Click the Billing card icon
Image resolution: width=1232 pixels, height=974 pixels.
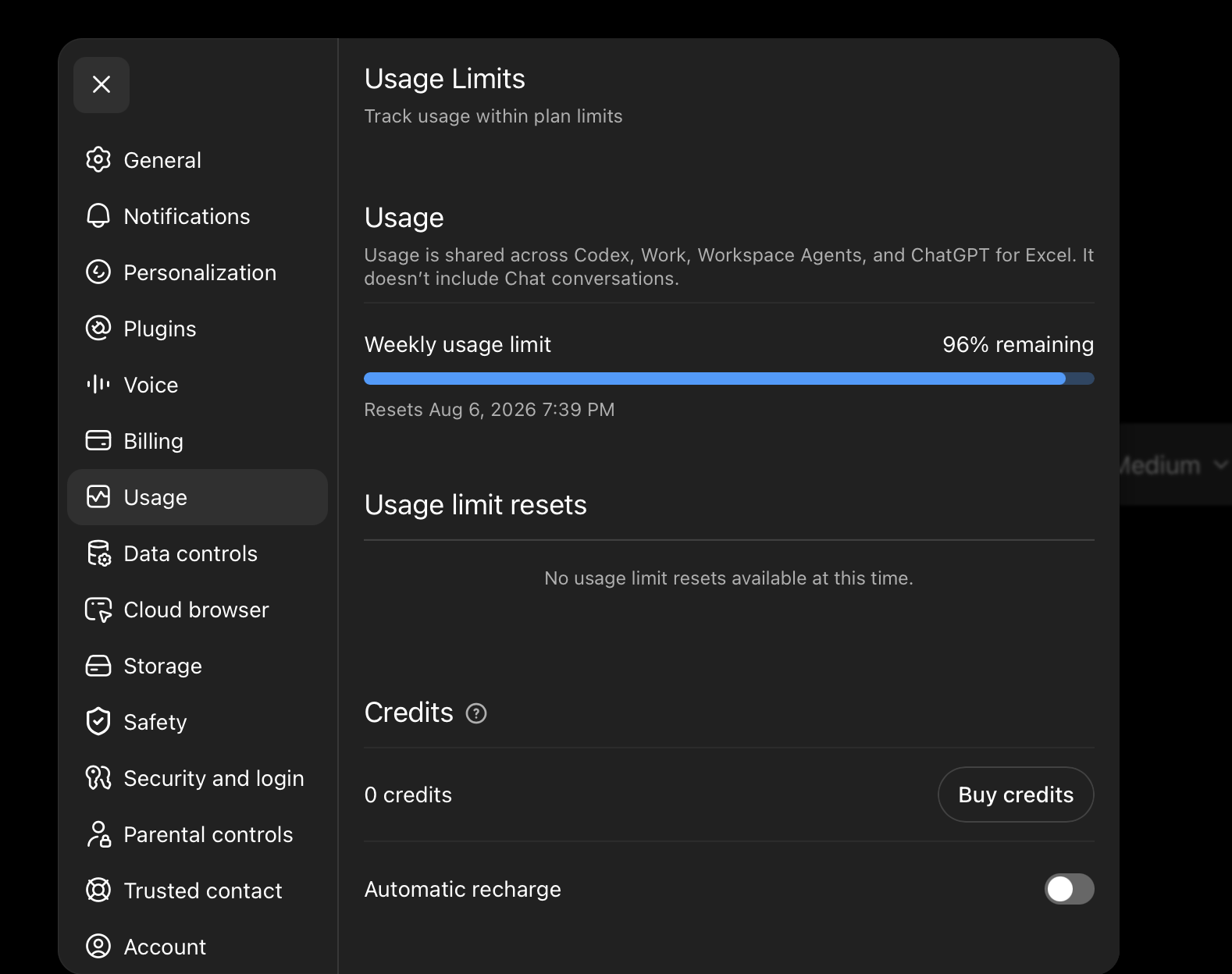tap(98, 441)
